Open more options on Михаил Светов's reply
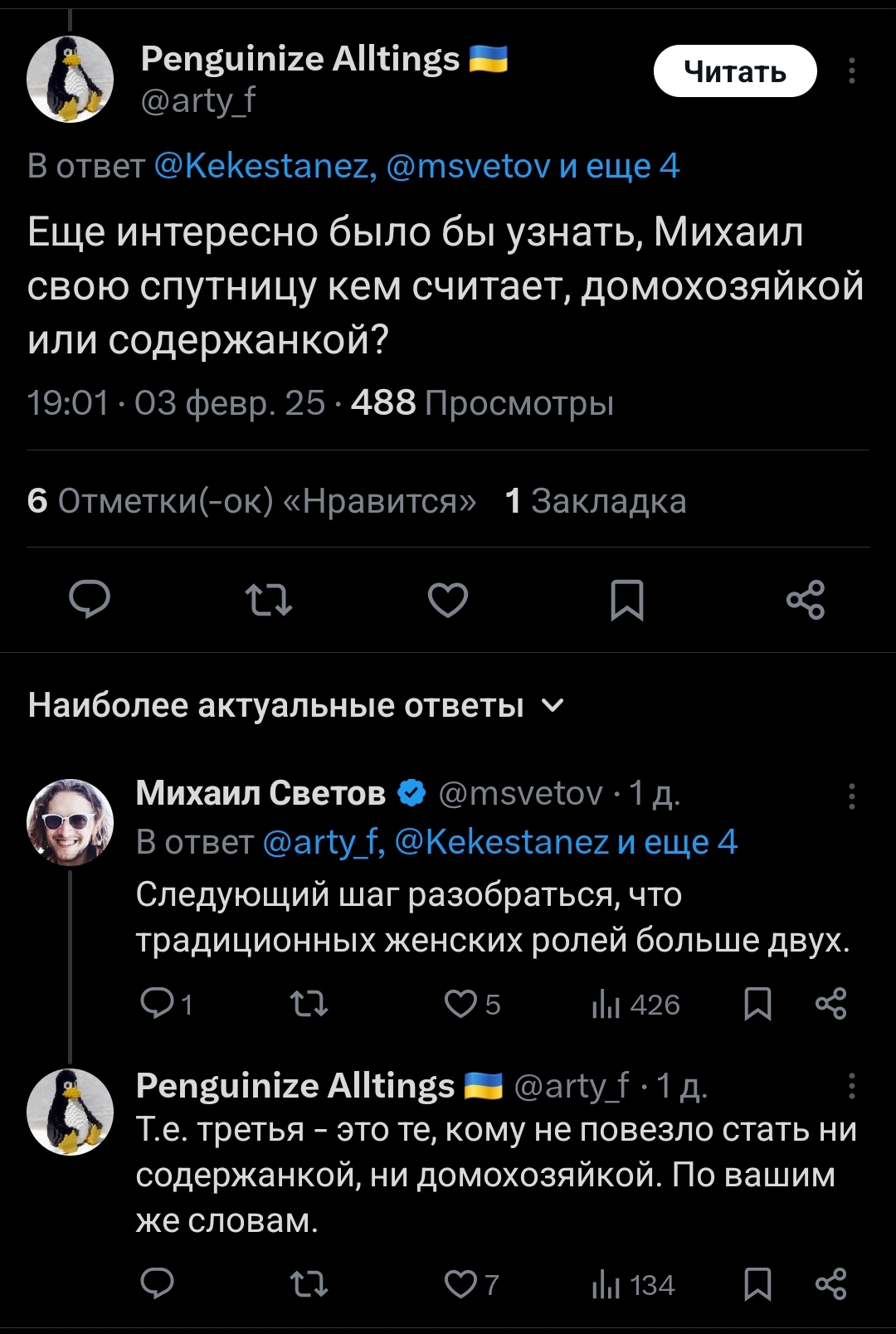896x1334 pixels. pyautogui.click(x=851, y=796)
